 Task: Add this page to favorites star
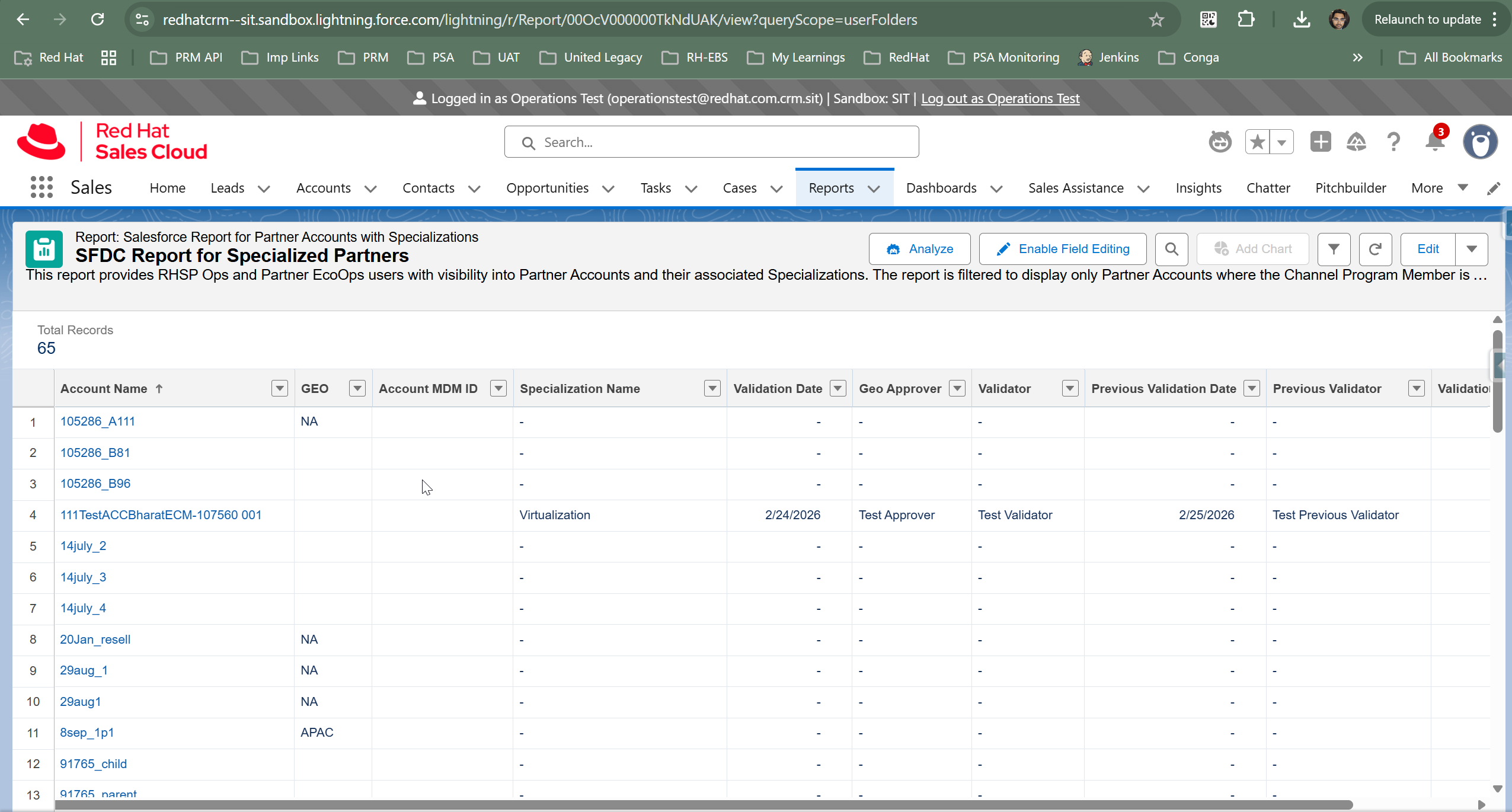click(1257, 142)
